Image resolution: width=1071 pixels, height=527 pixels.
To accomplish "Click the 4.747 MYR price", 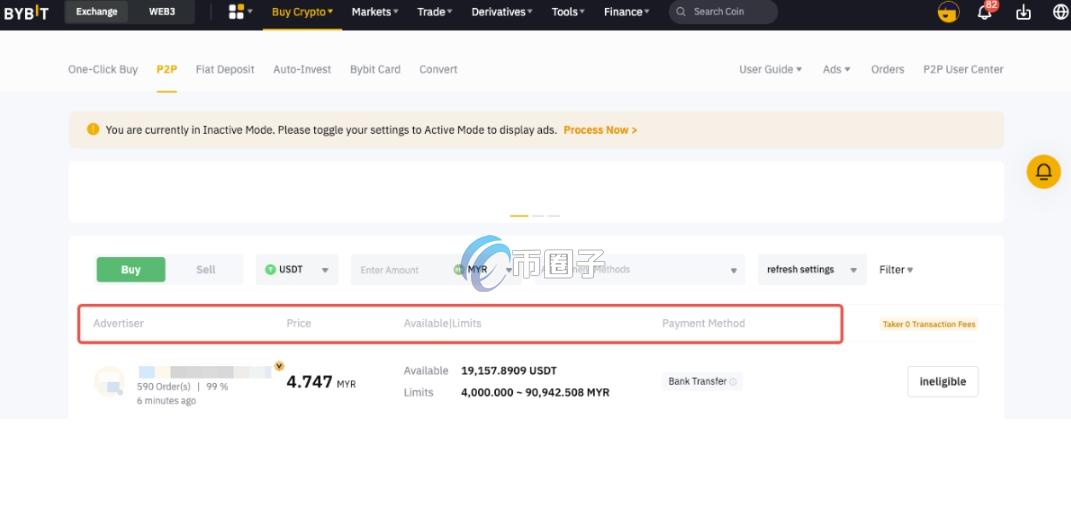I will click(321, 382).
